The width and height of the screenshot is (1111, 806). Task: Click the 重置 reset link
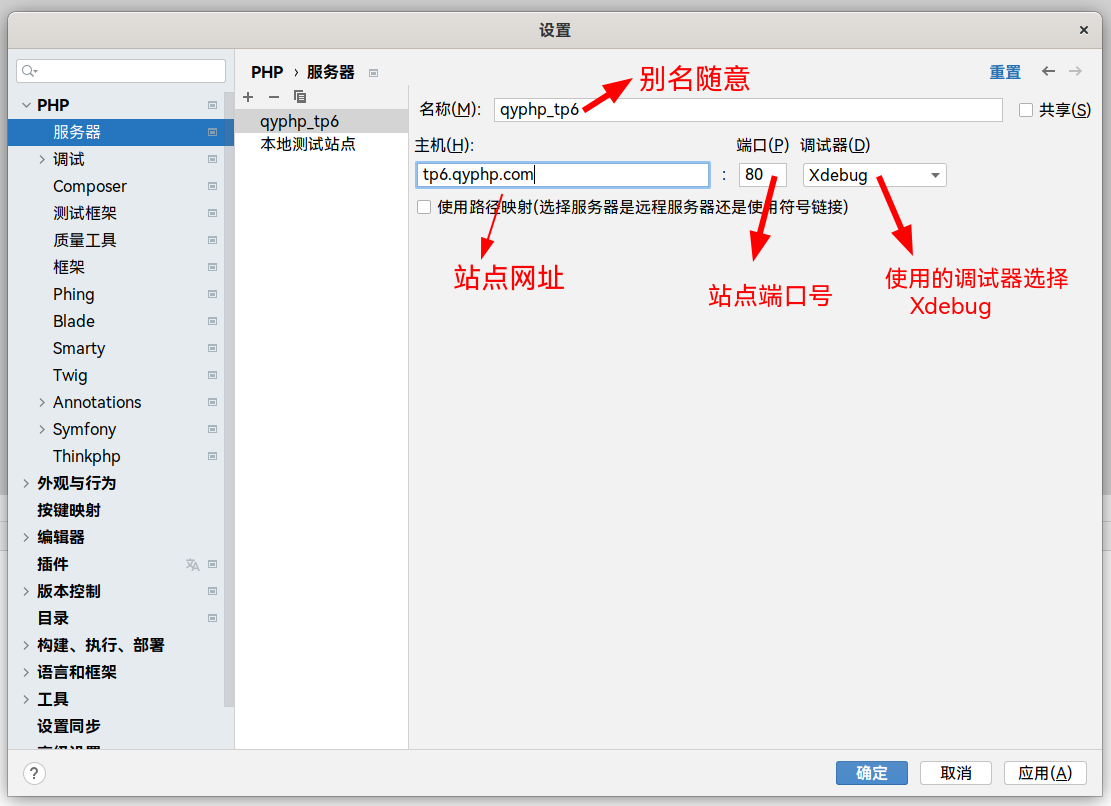point(1005,72)
